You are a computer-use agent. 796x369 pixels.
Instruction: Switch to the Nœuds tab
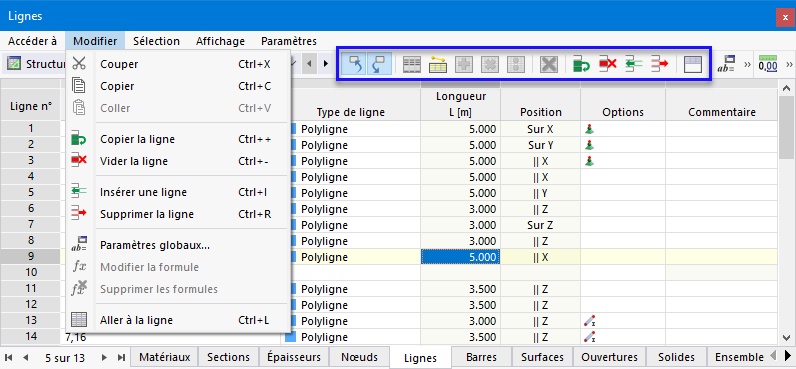pyautogui.click(x=359, y=357)
